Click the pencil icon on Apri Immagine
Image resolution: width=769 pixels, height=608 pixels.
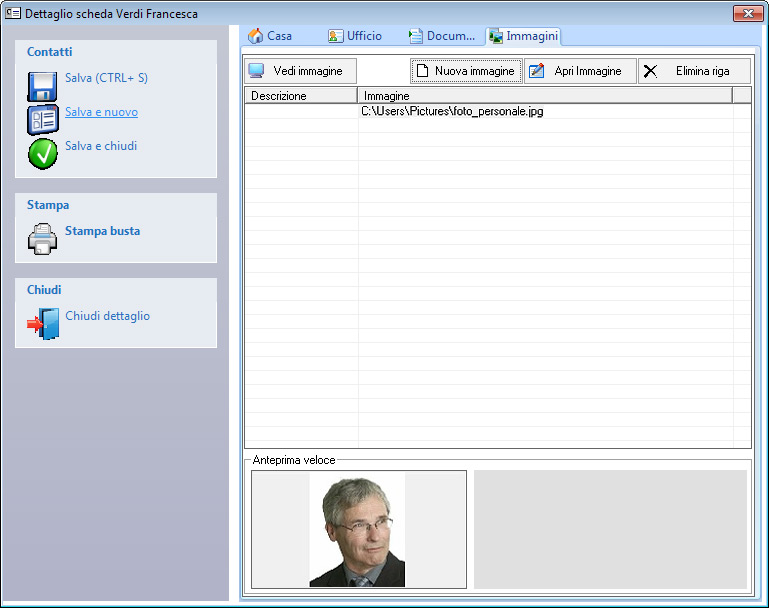click(537, 71)
